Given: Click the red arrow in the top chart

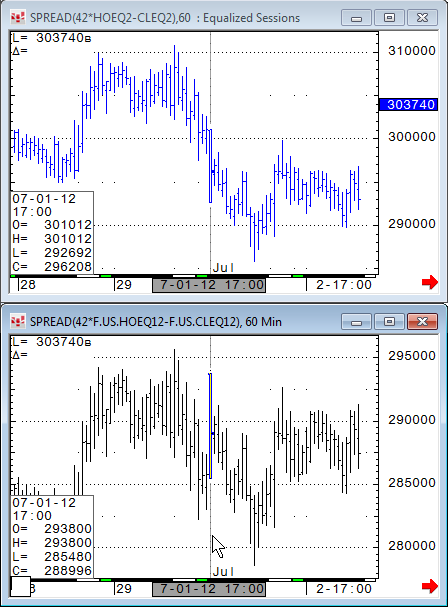Looking at the screenshot, I should 430,282.
